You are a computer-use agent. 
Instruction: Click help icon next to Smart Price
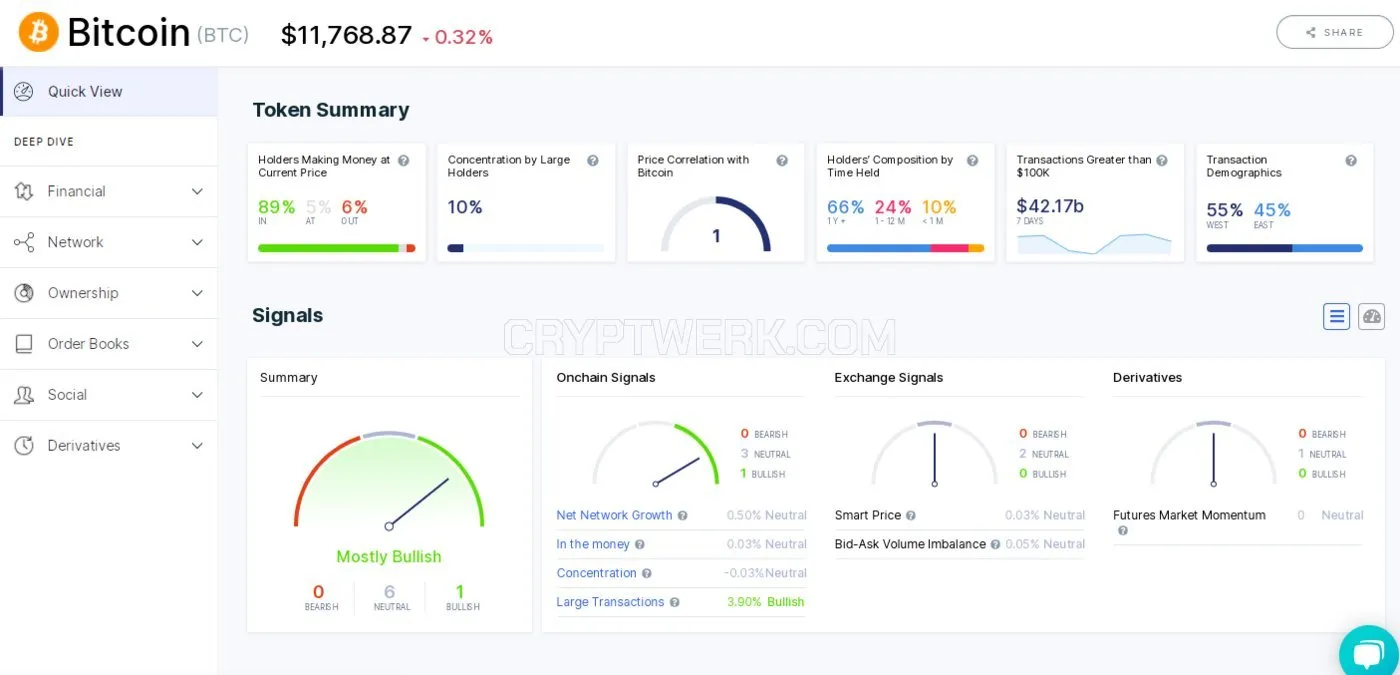pos(911,516)
